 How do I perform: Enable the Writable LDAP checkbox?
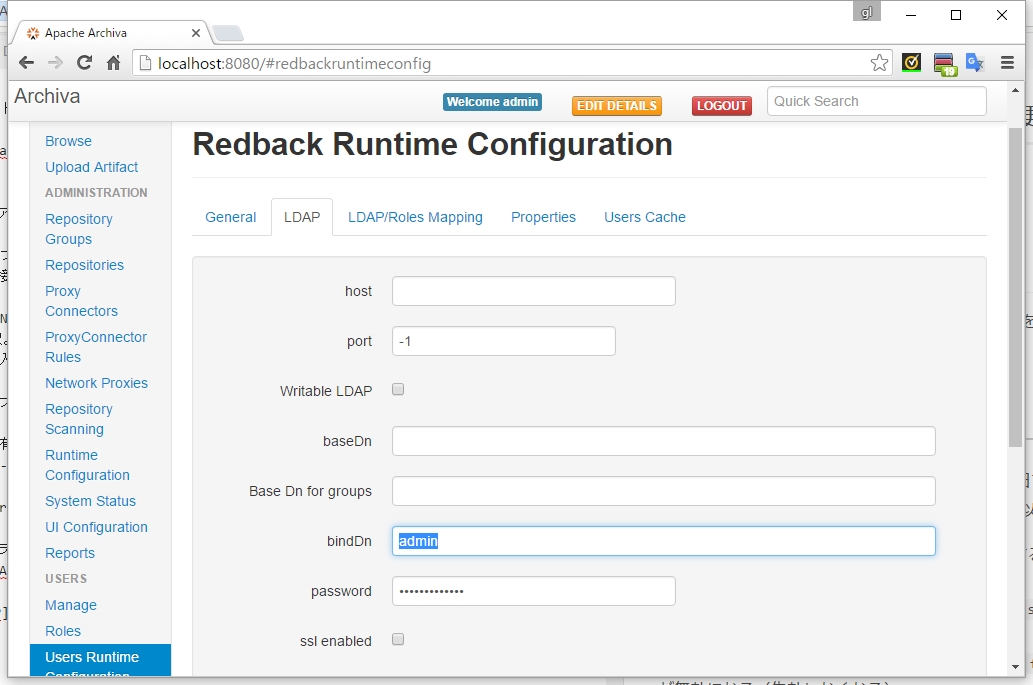[397, 389]
